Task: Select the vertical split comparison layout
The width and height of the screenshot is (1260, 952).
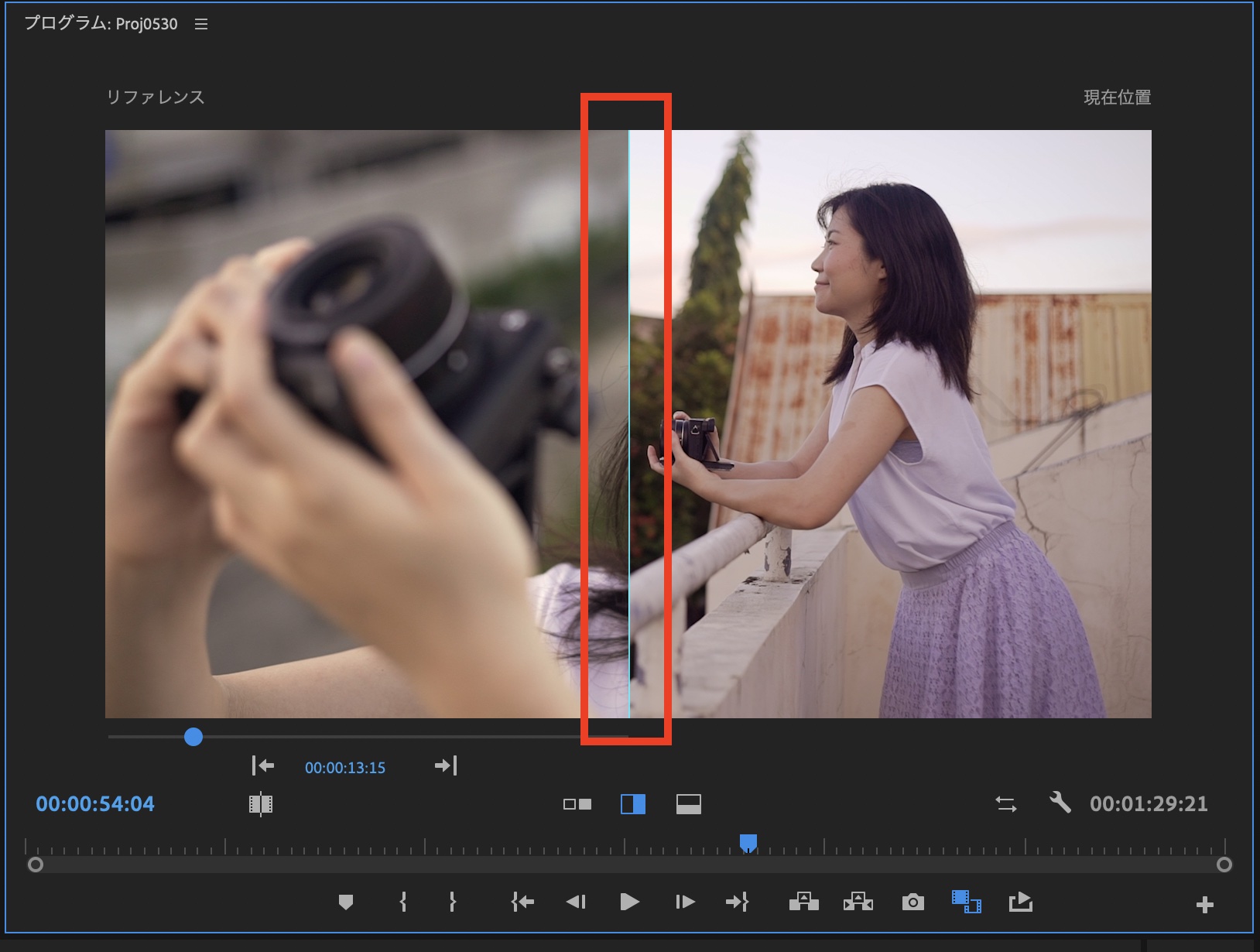Action: click(633, 804)
